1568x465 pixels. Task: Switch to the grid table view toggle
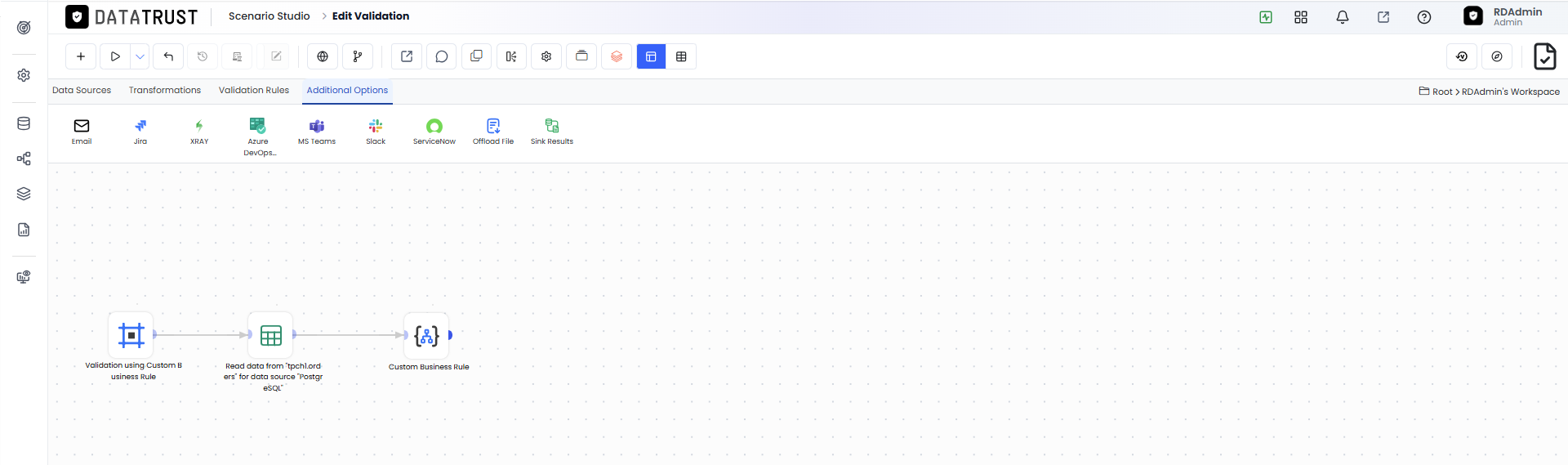[x=681, y=56]
